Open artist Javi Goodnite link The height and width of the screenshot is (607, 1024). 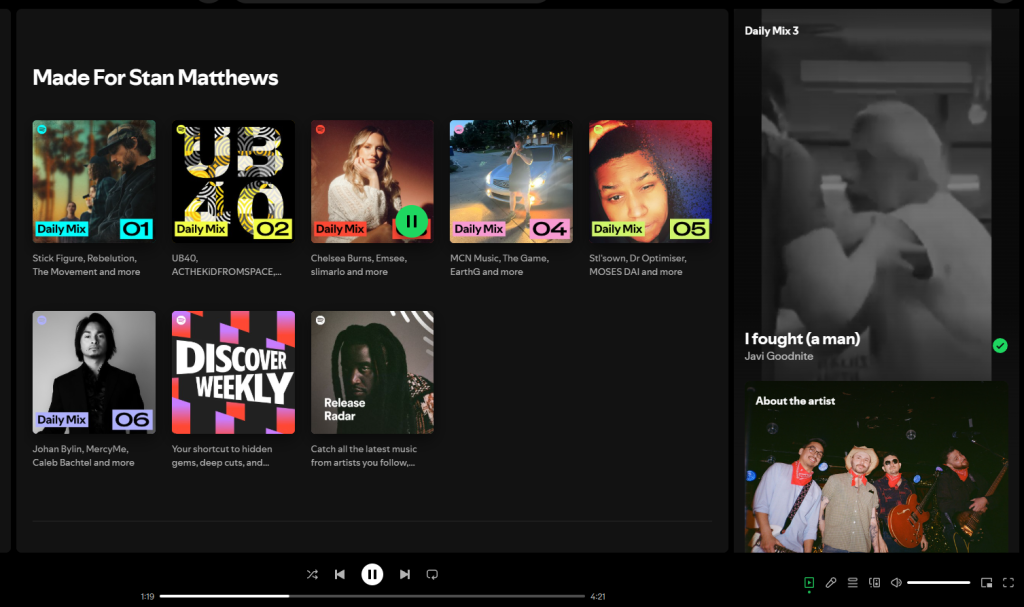pyautogui.click(x=778, y=356)
